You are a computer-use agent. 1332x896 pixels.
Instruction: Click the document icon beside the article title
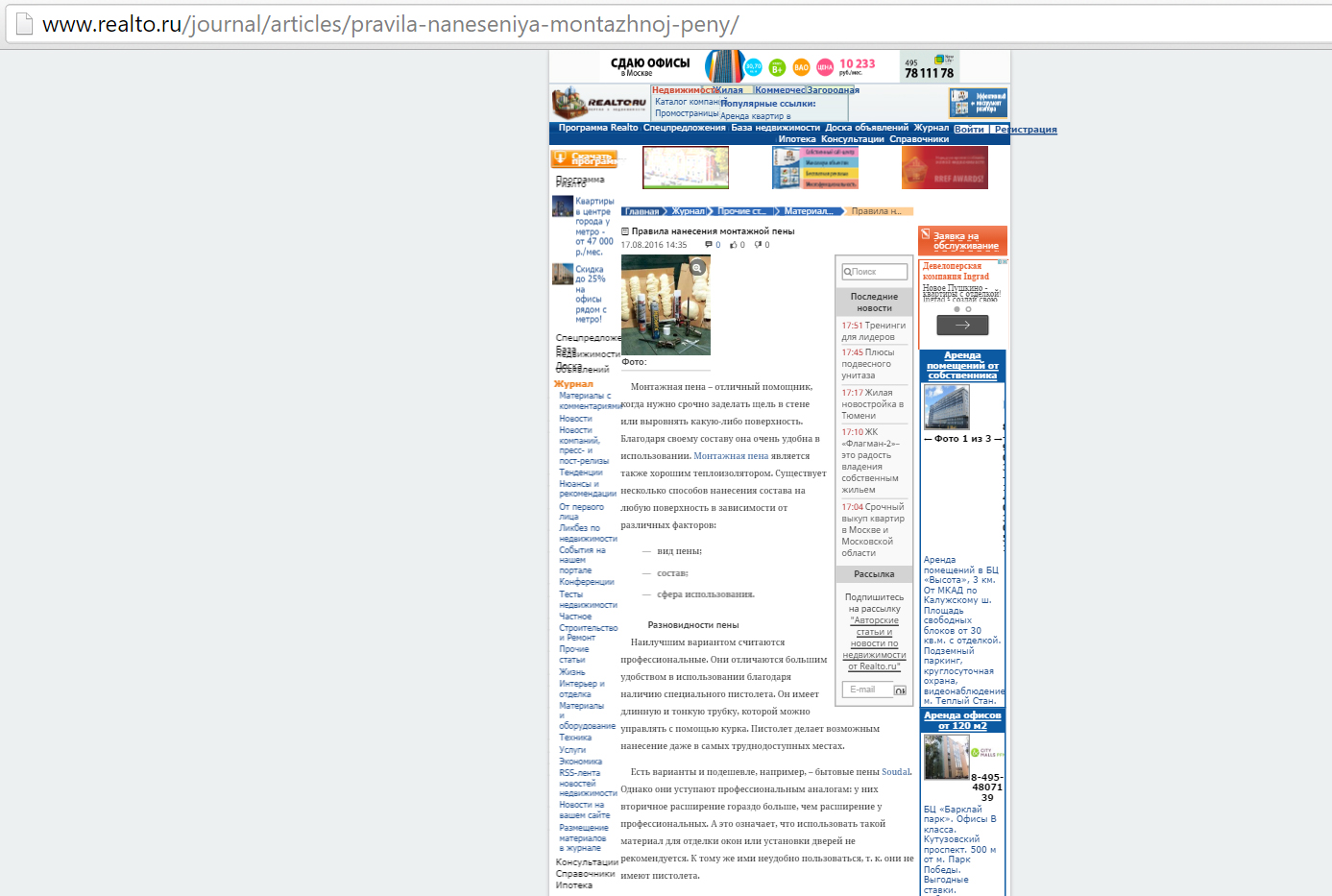click(625, 231)
